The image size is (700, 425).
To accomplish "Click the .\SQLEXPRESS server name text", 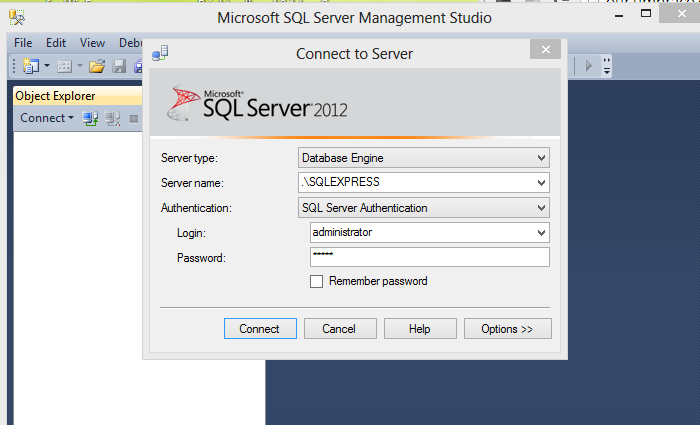I will pyautogui.click(x=341, y=182).
